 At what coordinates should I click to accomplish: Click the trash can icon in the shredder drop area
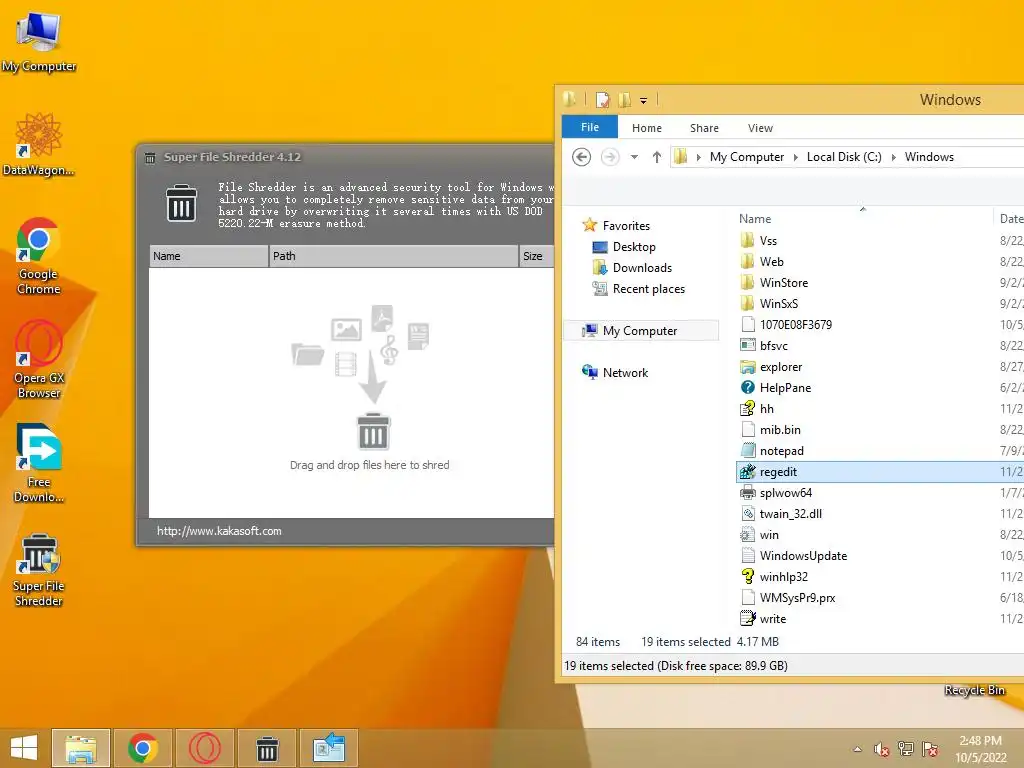[373, 432]
